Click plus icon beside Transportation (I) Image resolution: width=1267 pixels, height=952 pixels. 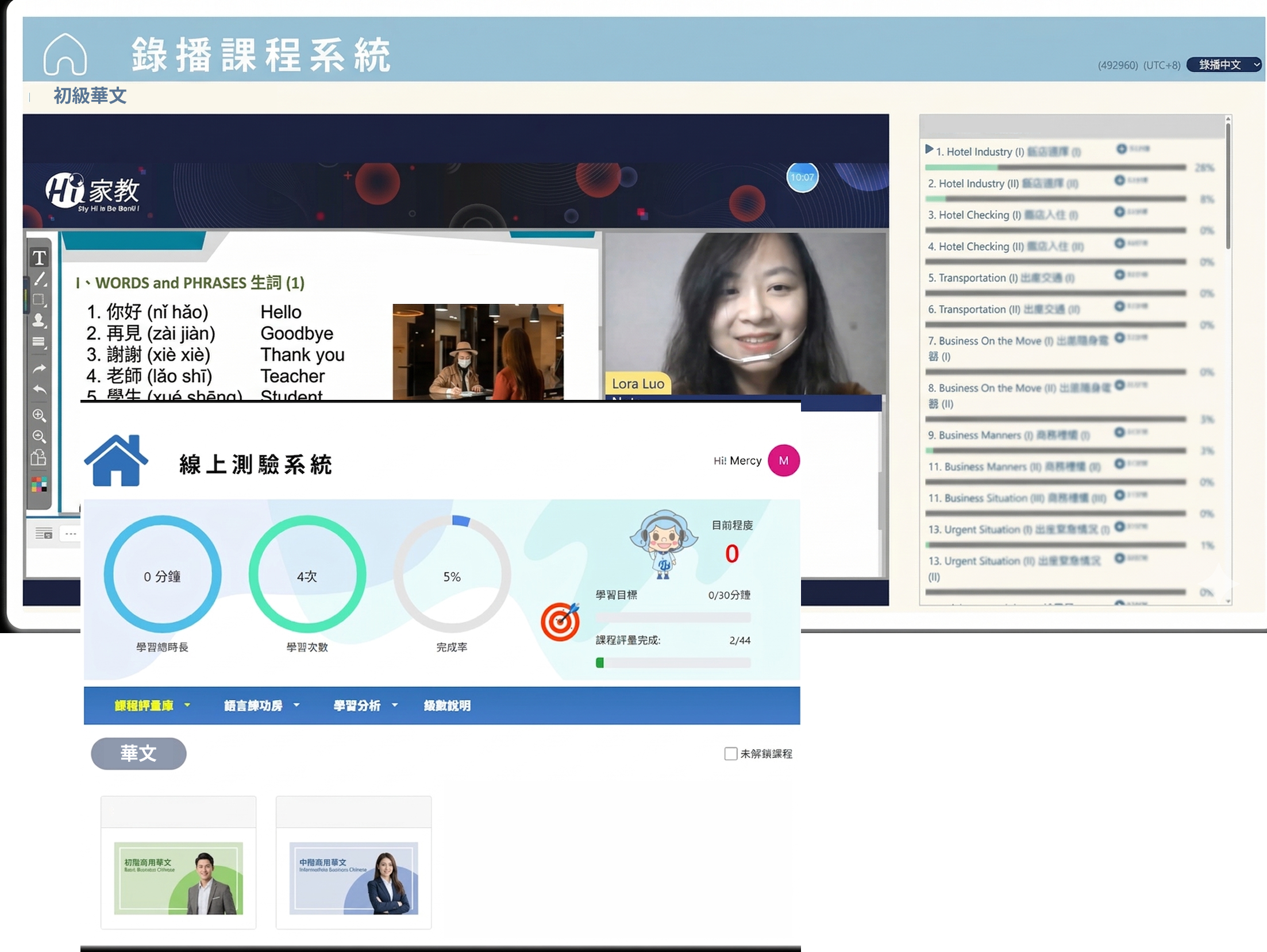[x=1119, y=275]
